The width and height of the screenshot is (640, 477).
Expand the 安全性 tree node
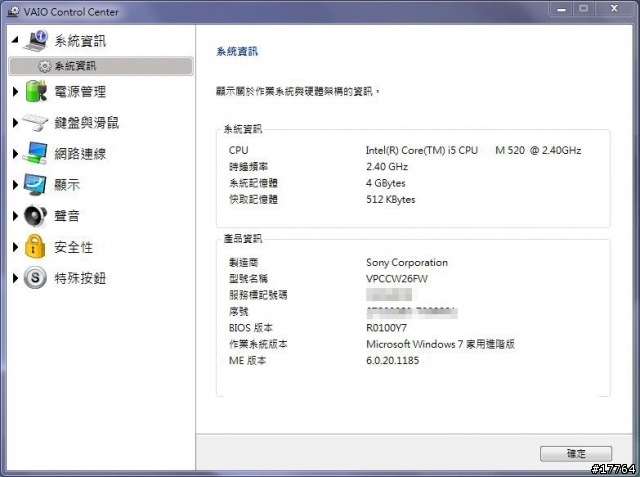16,247
